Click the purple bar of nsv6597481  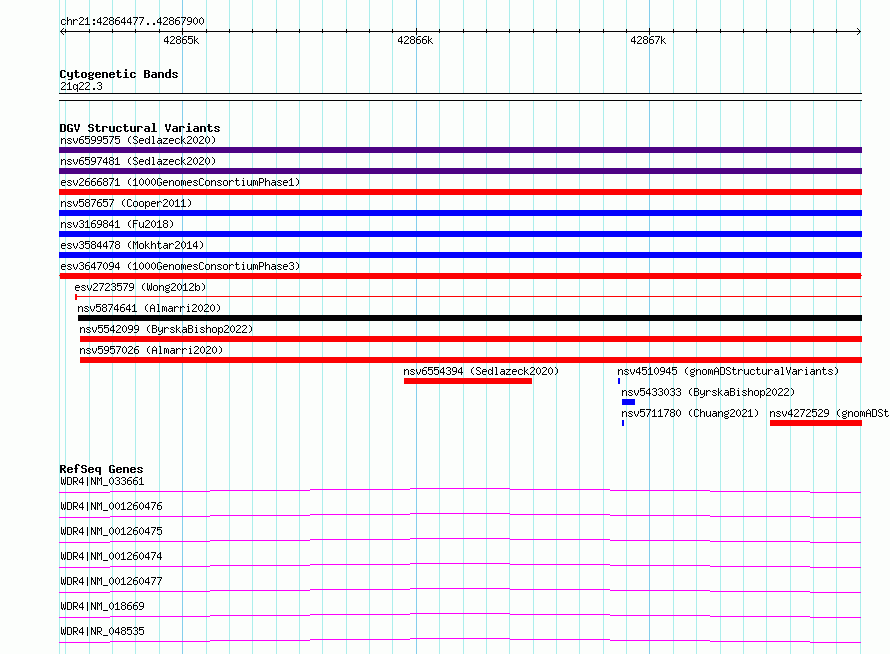[x=460, y=171]
